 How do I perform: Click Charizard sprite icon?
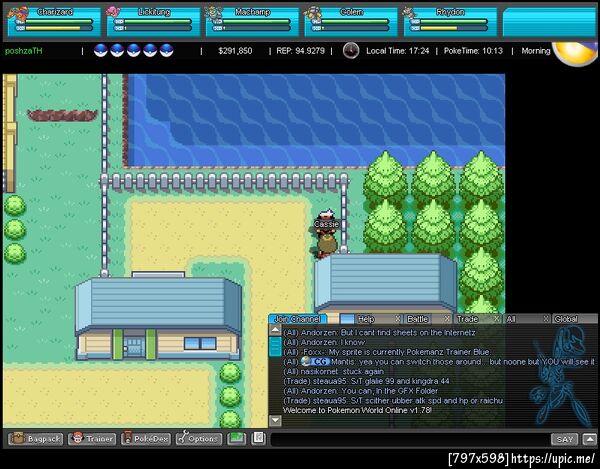click(18, 13)
